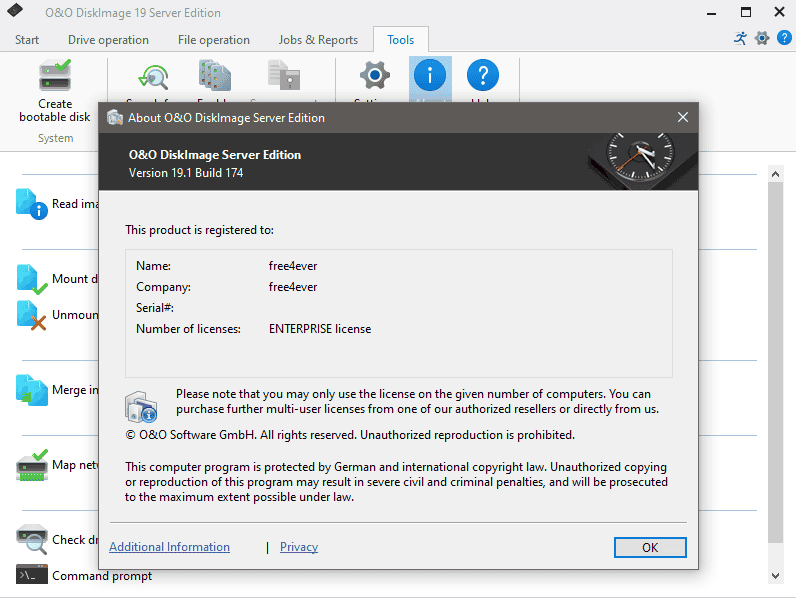Click the Command prompt label
The height and width of the screenshot is (598, 796).
[102, 576]
